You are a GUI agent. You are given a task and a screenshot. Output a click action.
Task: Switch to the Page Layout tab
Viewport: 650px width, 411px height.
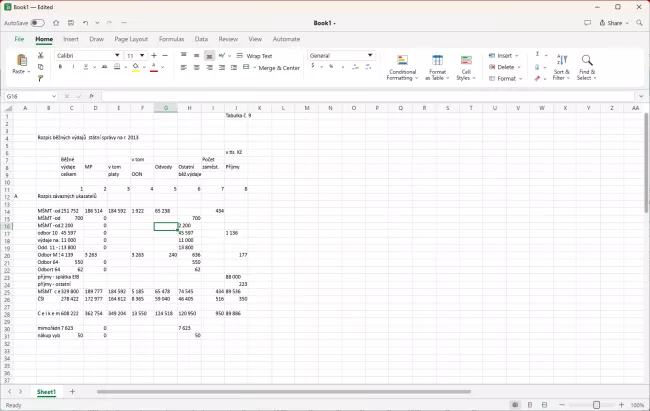pyautogui.click(x=131, y=39)
